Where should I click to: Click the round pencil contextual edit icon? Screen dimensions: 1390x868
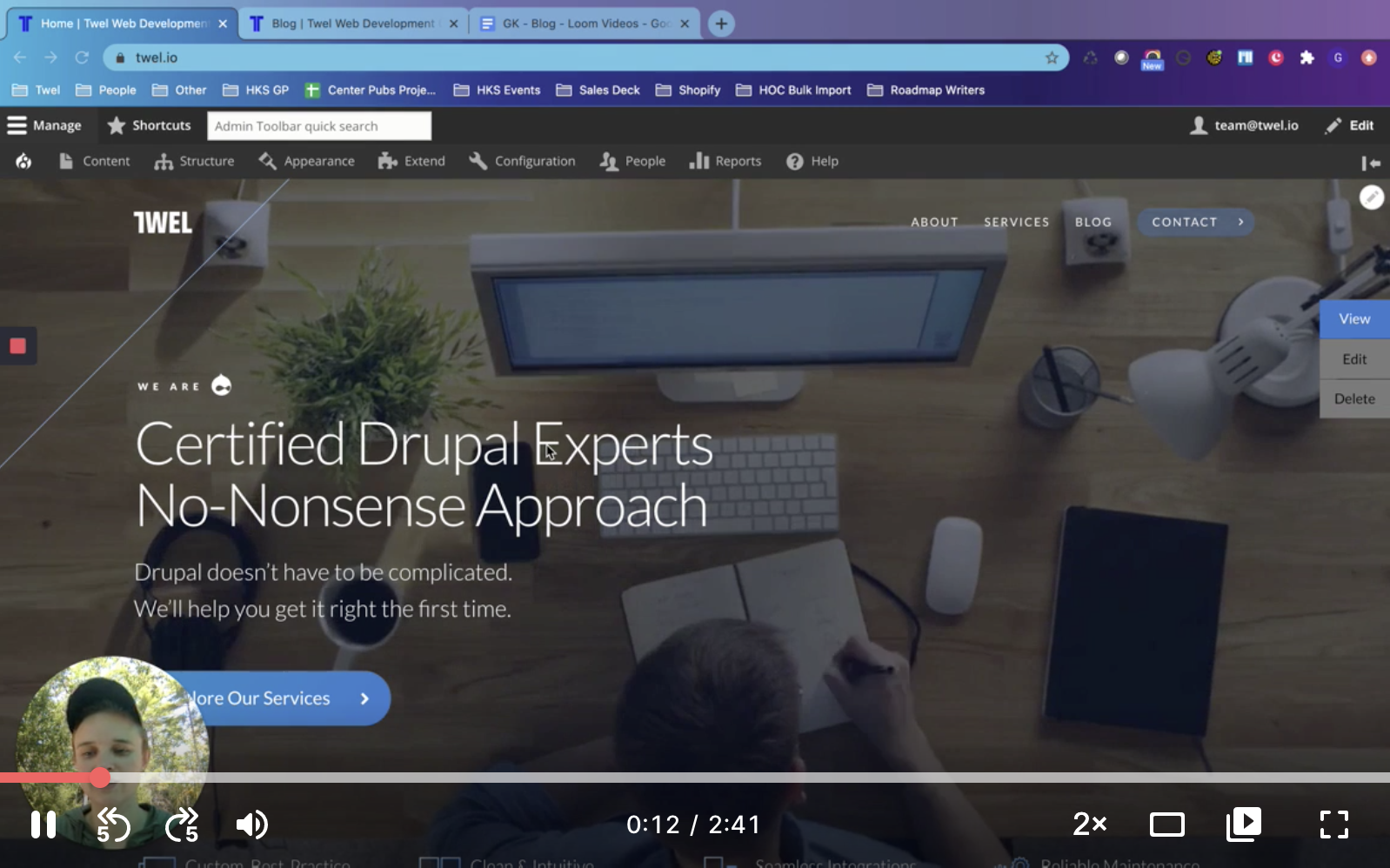1372,197
